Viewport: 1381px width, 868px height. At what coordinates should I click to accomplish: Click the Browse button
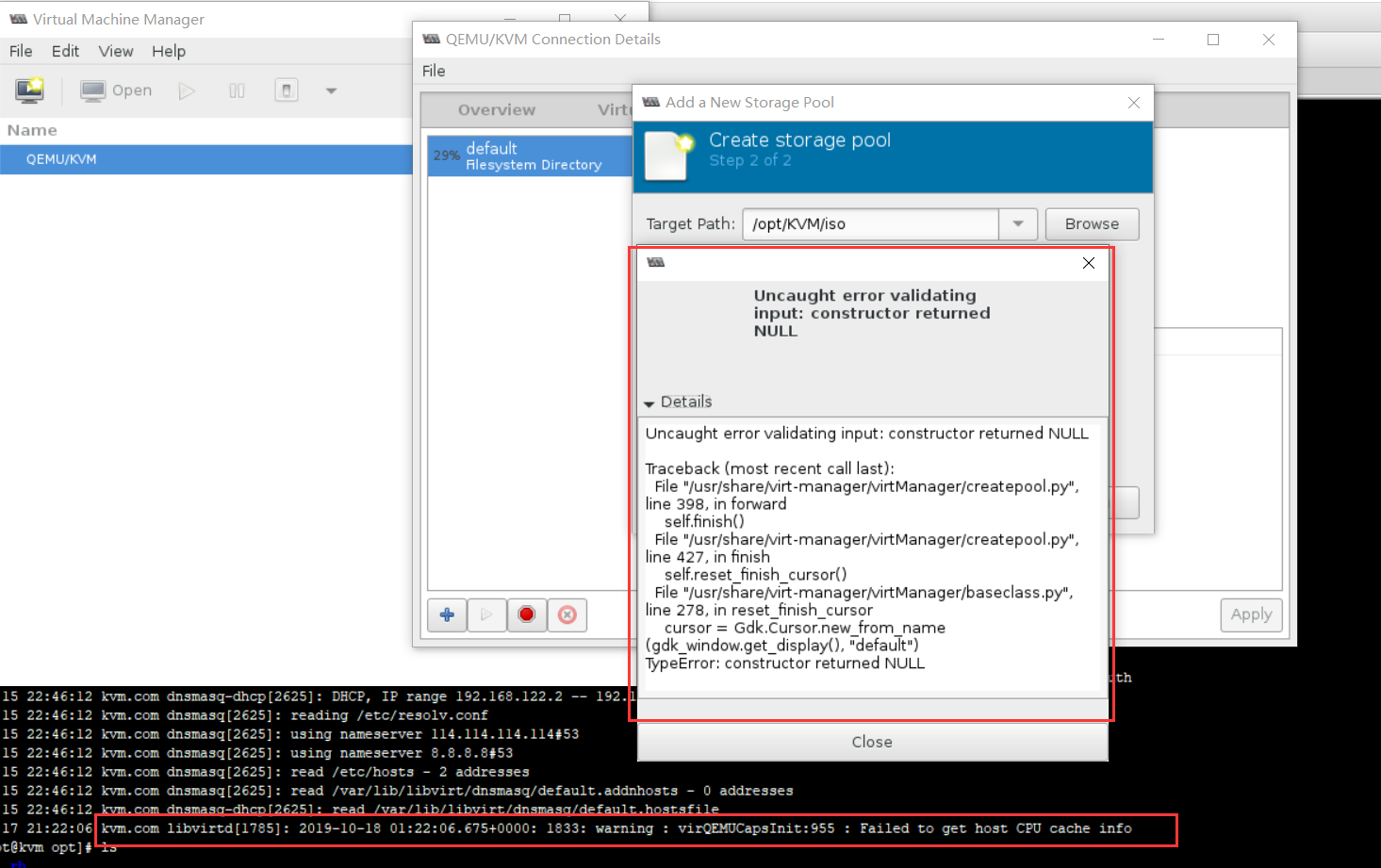point(1092,224)
